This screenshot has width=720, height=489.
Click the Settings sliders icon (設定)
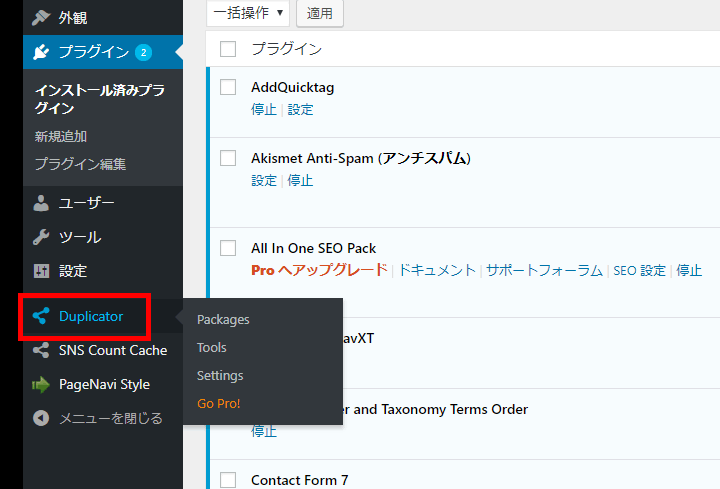click(x=41, y=271)
